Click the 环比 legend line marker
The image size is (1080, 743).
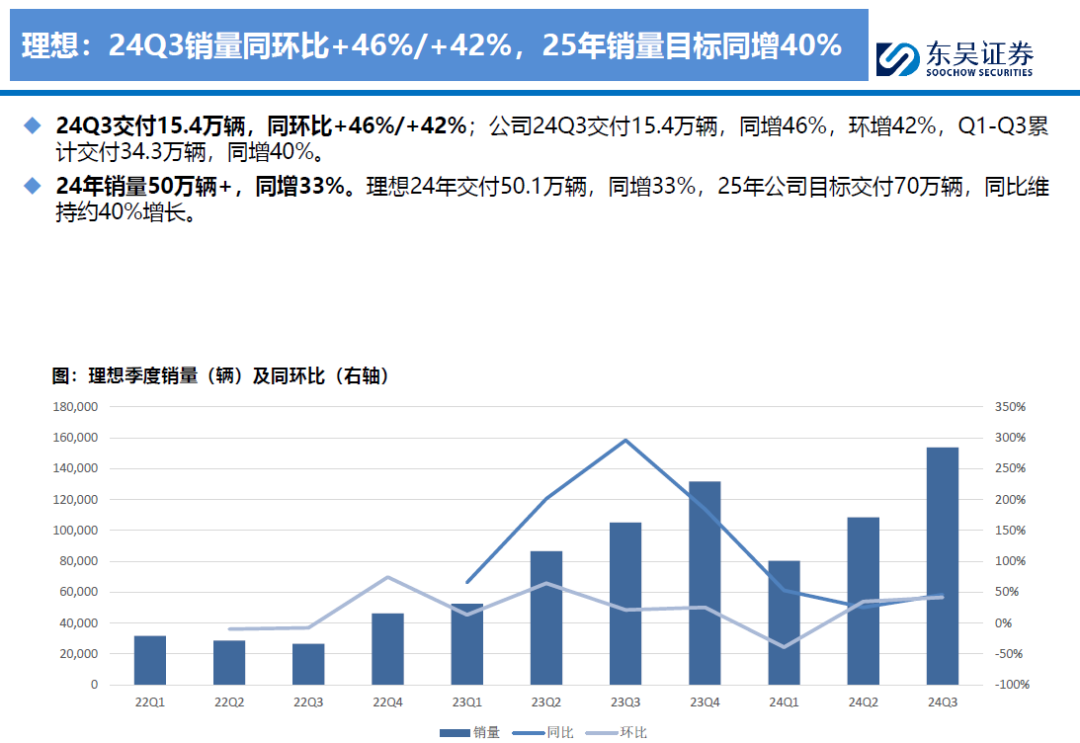[x=601, y=733]
